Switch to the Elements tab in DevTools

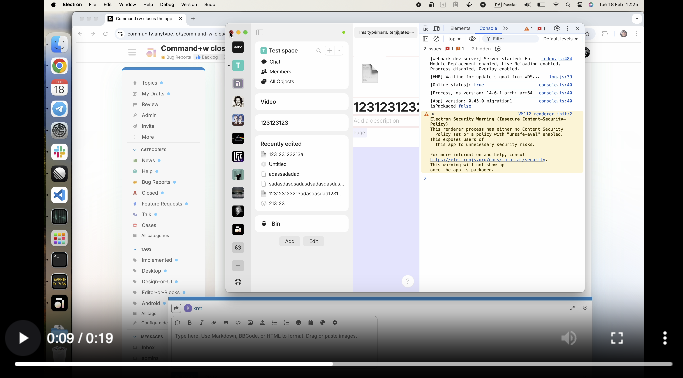[460, 28]
